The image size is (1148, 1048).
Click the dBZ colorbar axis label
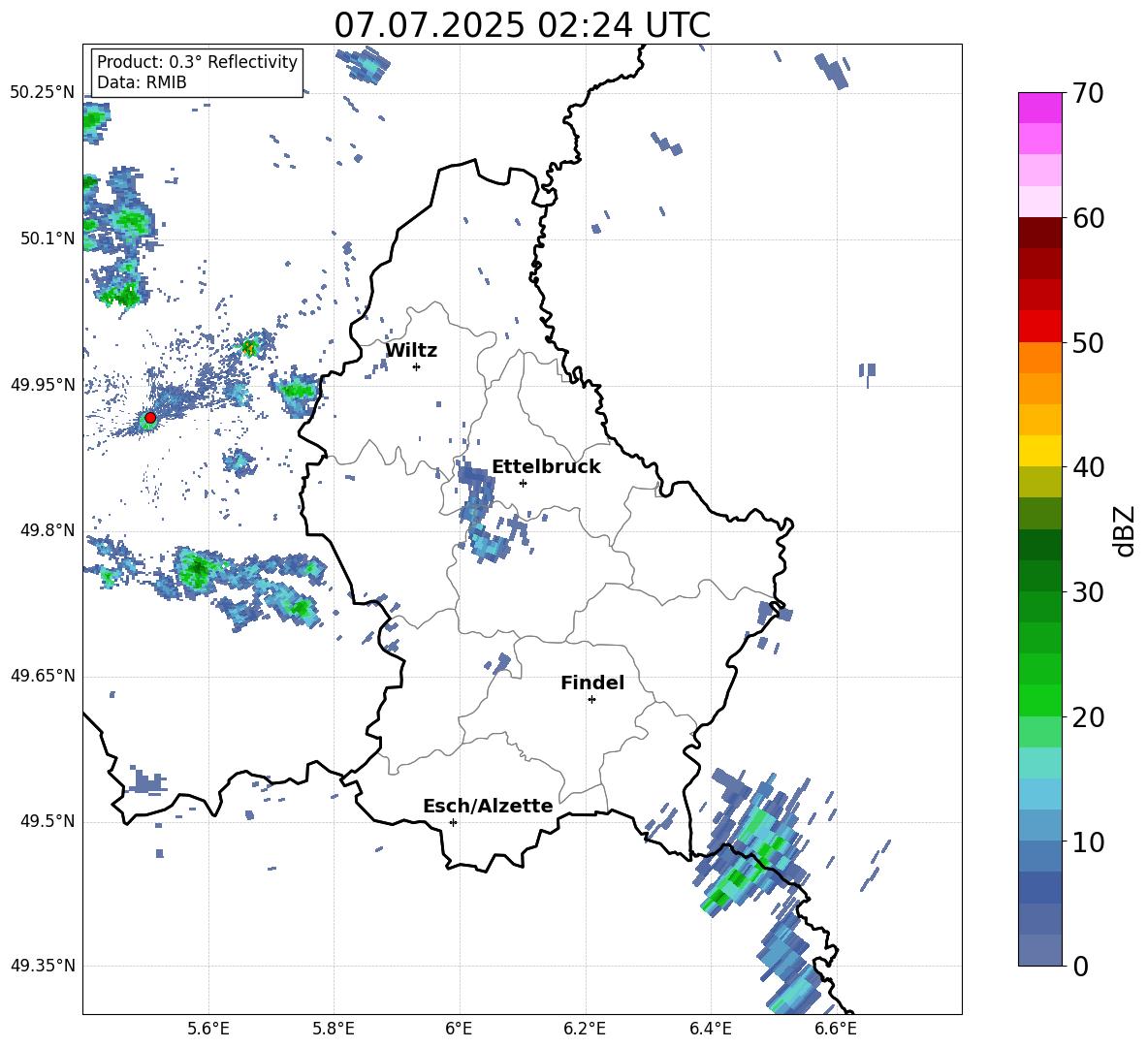coord(1126,530)
